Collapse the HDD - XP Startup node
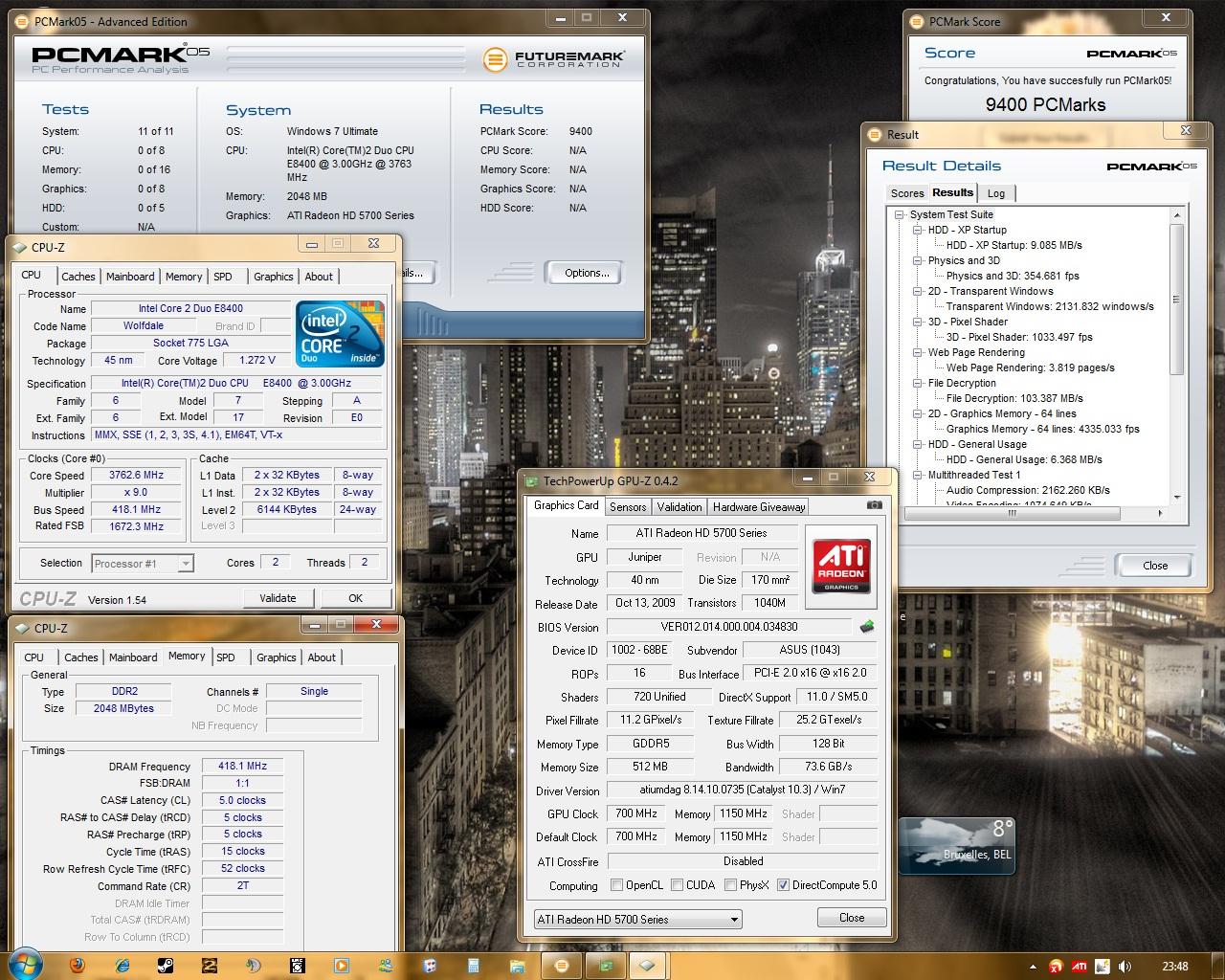1225x980 pixels. [x=917, y=231]
